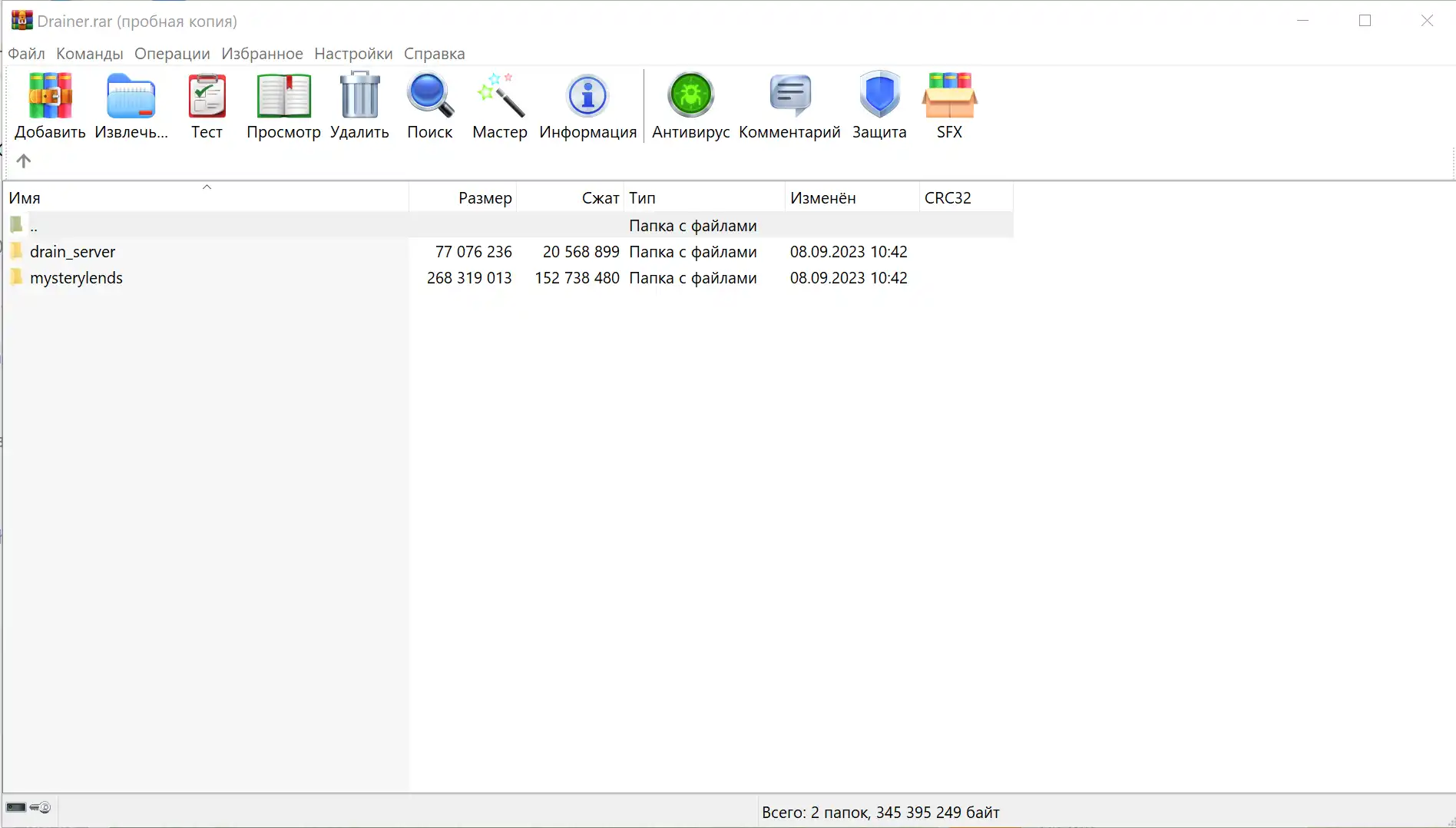
Task: Click the drive icon in status bar
Action: coord(16,807)
